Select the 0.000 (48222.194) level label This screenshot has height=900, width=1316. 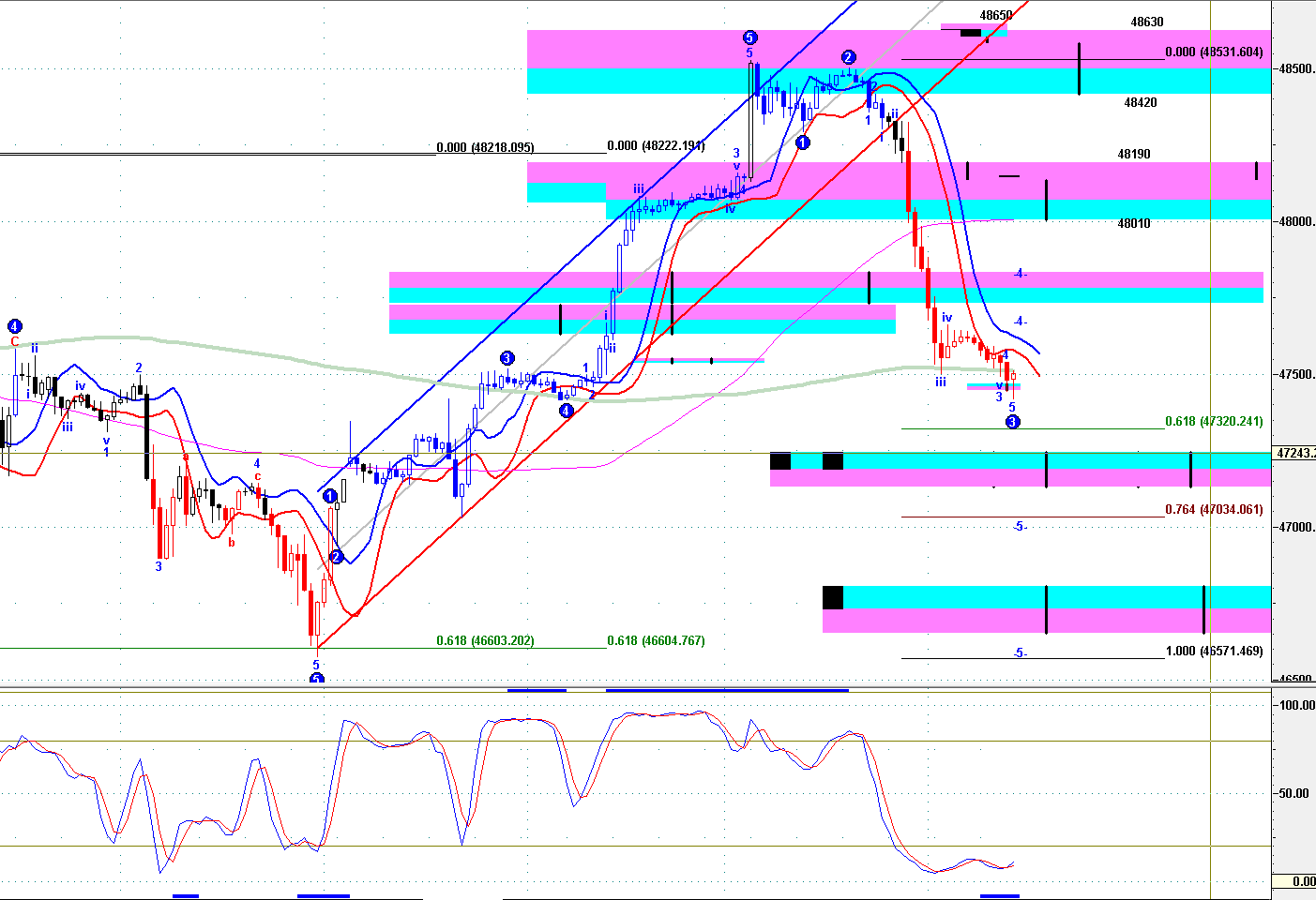[x=656, y=146]
